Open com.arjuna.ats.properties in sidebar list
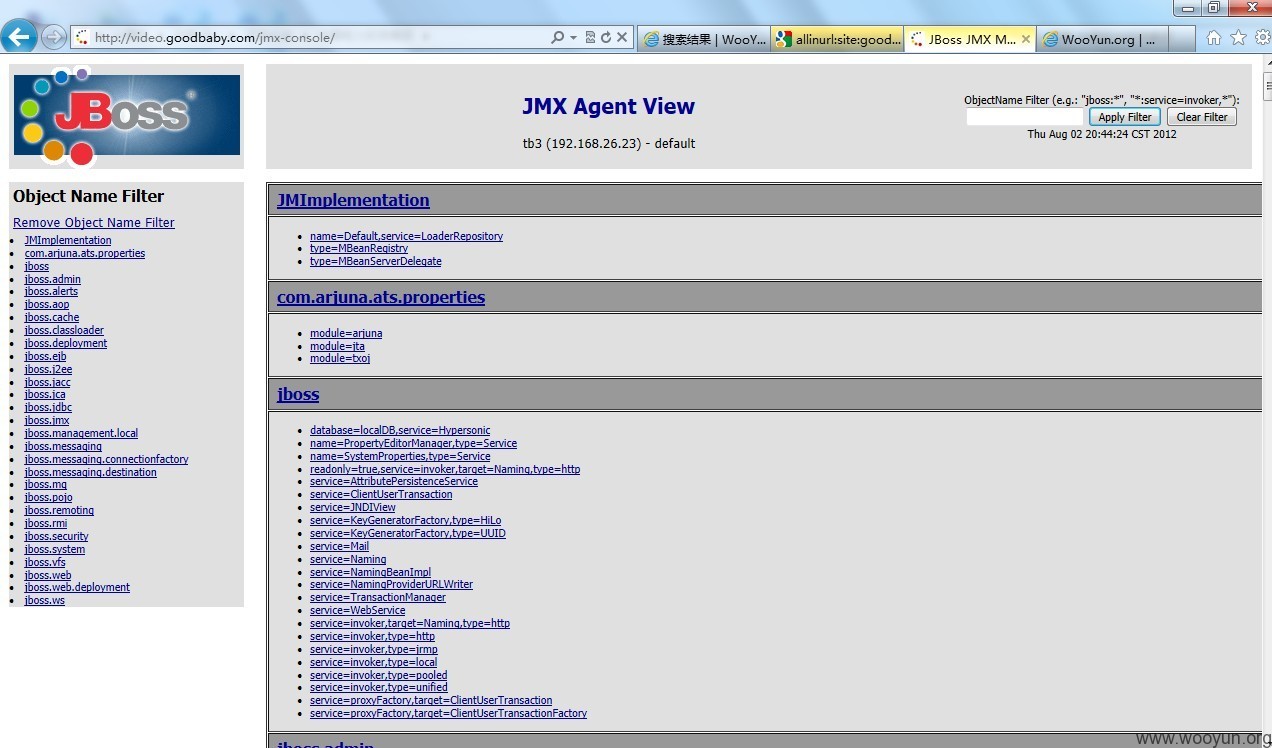The width and height of the screenshot is (1272, 748). pos(85,253)
